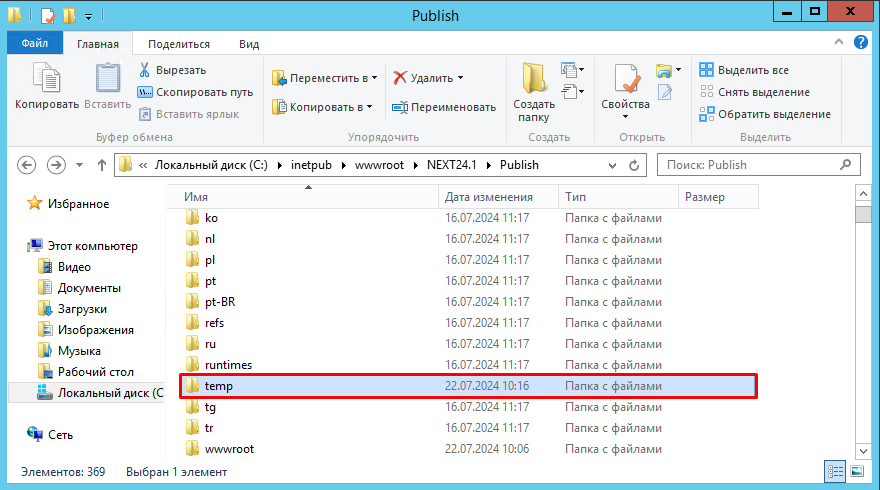Open the Файл menu tab
The height and width of the screenshot is (490, 880).
35,43
